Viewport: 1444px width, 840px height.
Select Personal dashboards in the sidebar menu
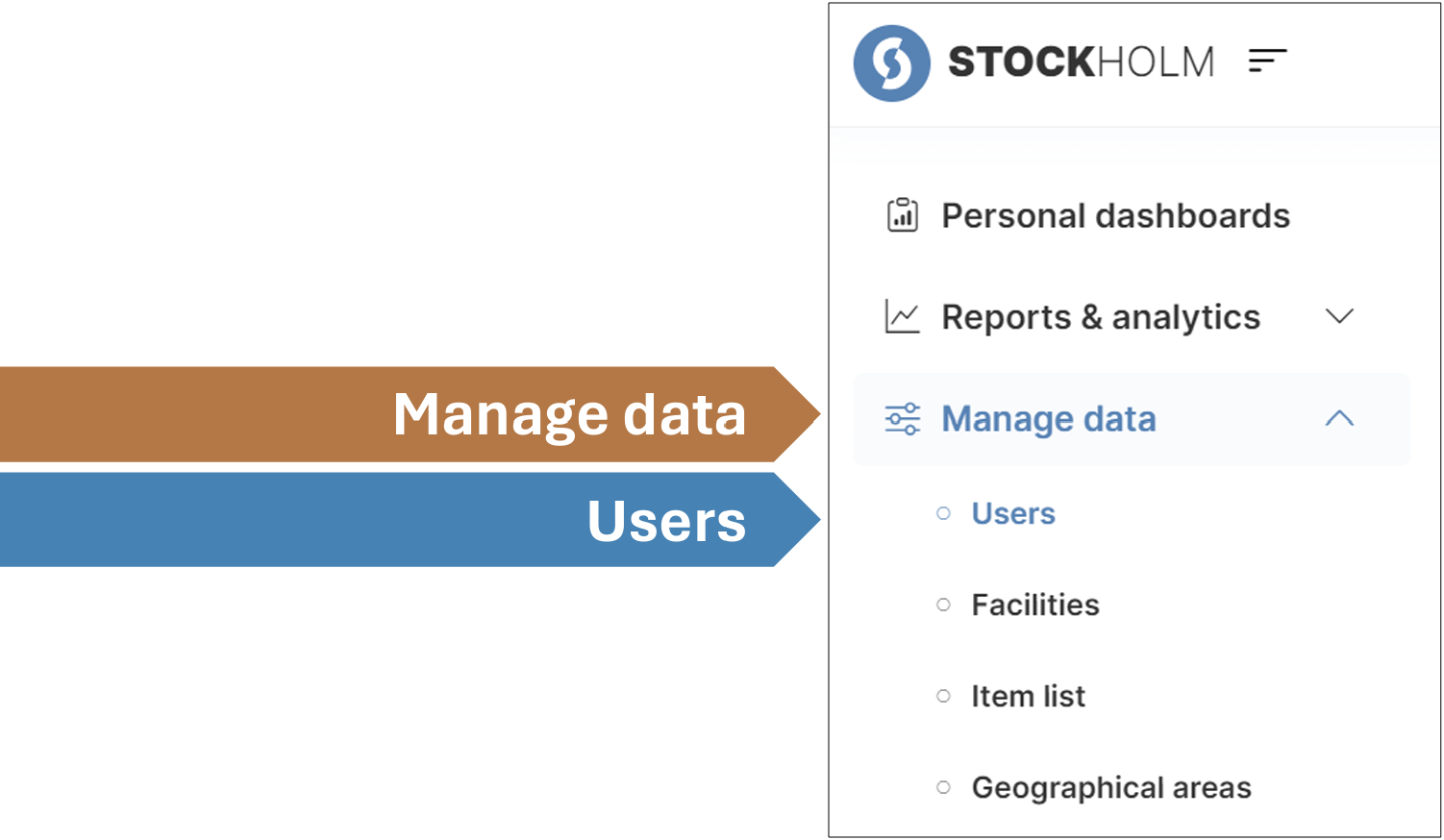1115,215
